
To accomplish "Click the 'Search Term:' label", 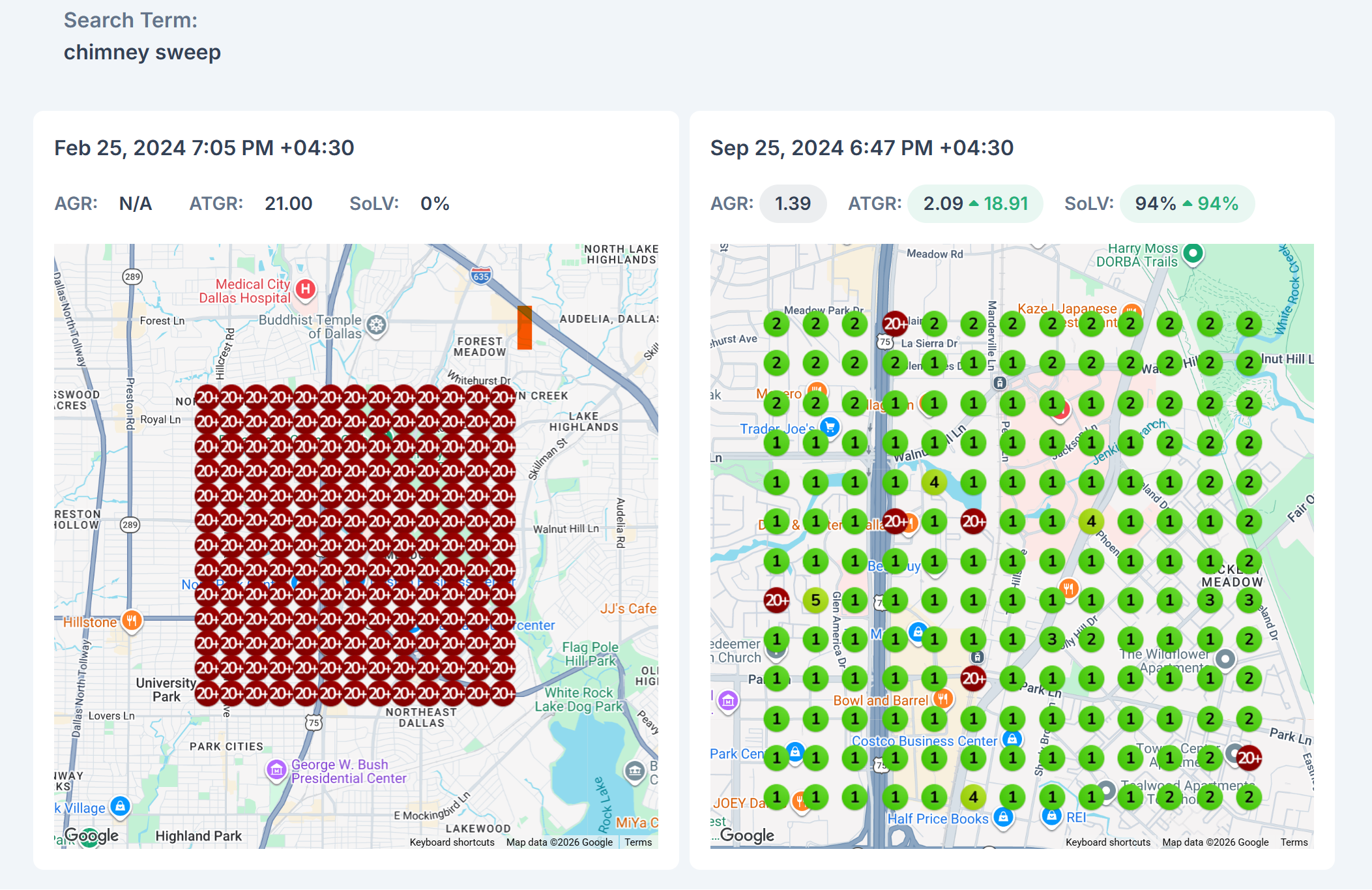I will point(130,20).
